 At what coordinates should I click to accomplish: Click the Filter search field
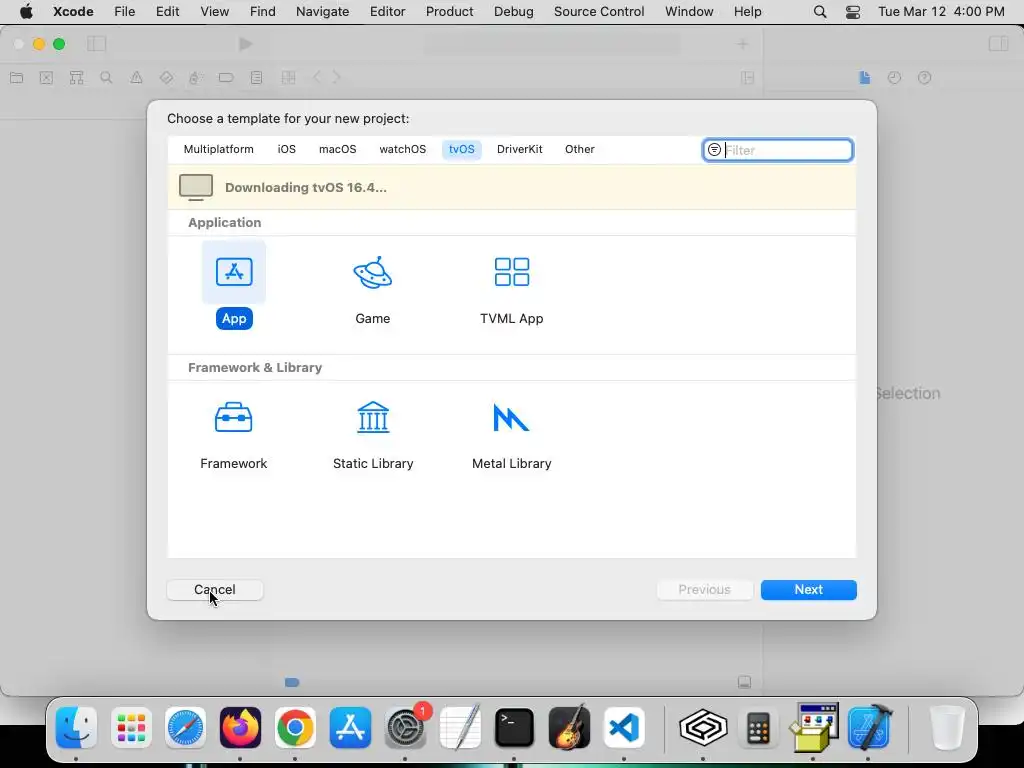[777, 150]
